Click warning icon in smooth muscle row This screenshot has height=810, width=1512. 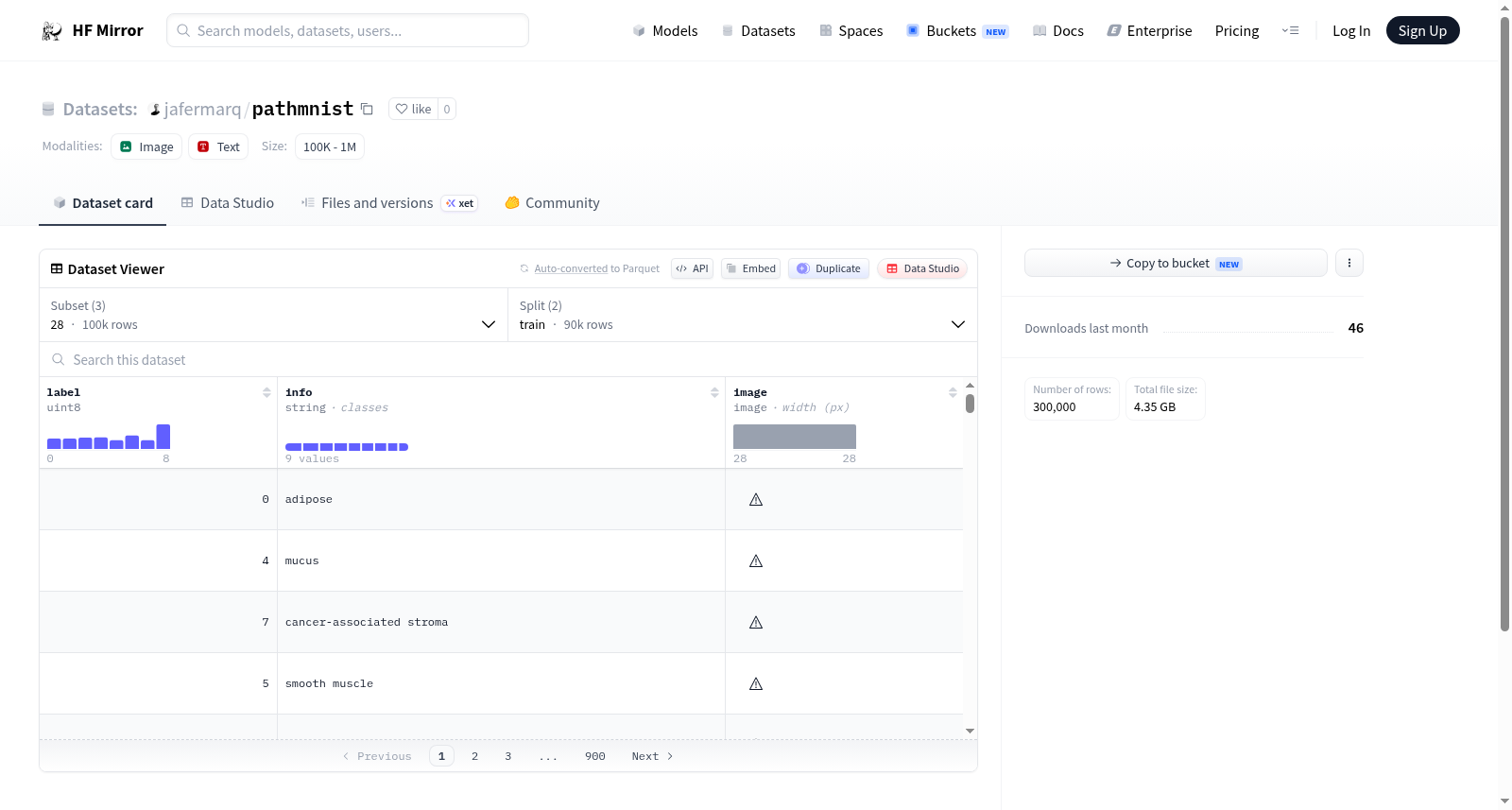tap(756, 684)
